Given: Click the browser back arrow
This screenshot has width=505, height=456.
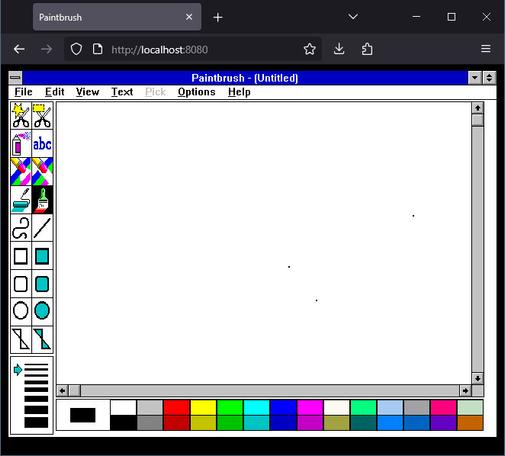Looking at the screenshot, I should pyautogui.click(x=19, y=49).
